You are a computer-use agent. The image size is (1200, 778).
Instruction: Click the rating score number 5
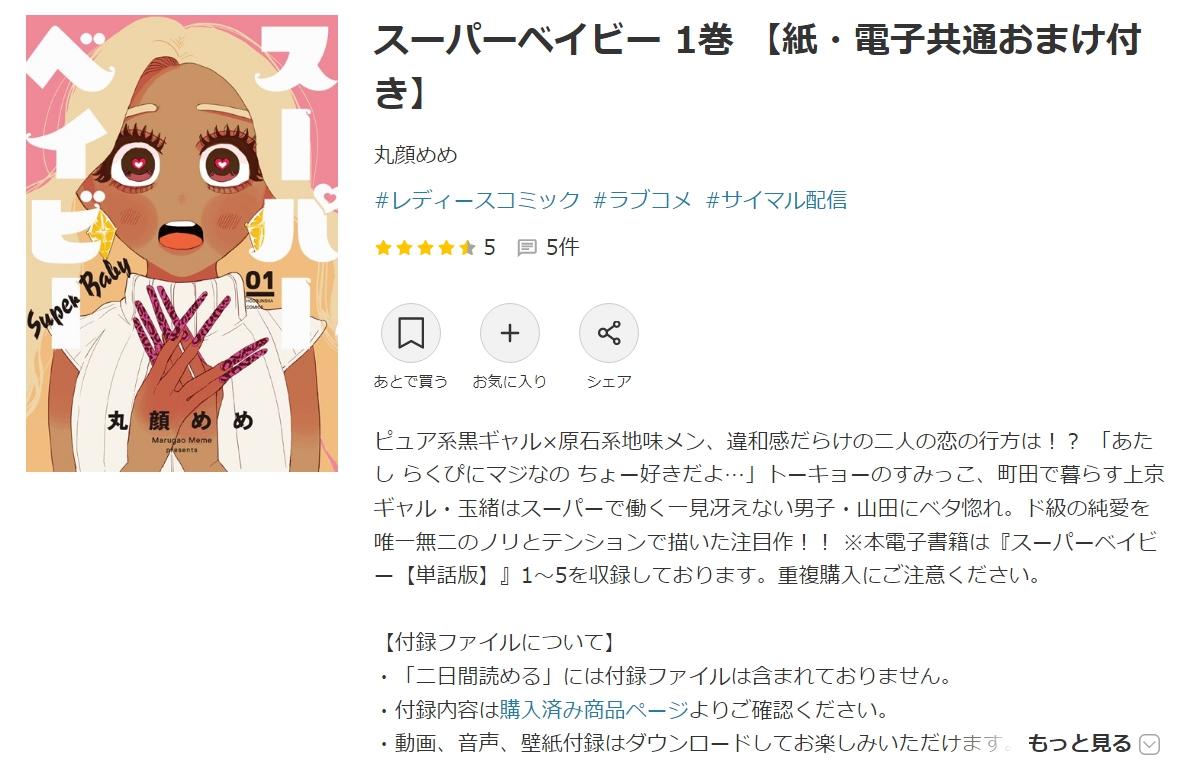click(489, 248)
